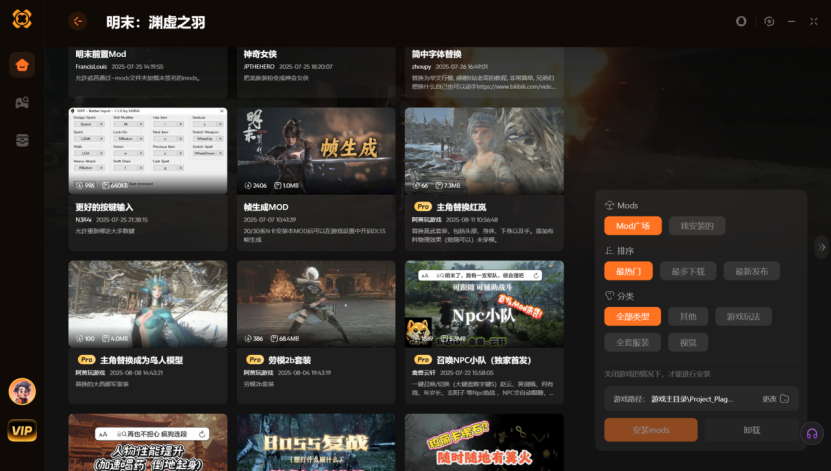This screenshot has height=471, width=831.
Task: Sort mods by 最多下载
Action: (688, 271)
